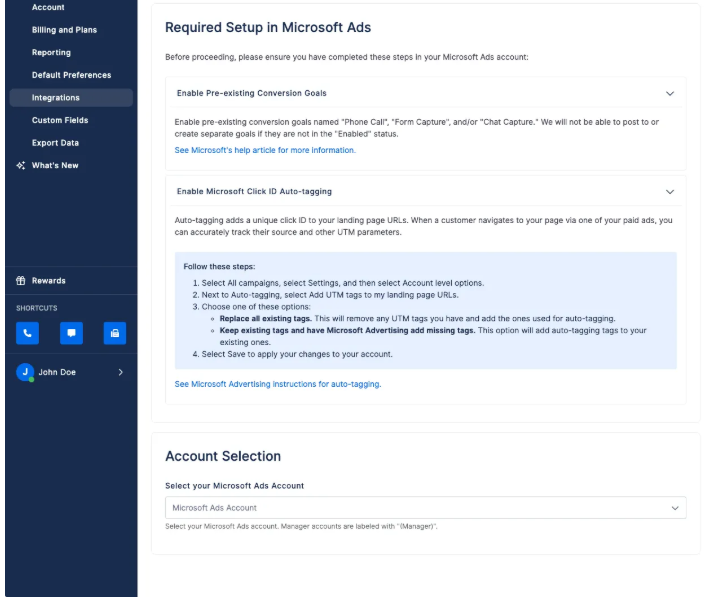704x601 pixels.
Task: Open the chat message shortcut icon
Action: pyautogui.click(x=71, y=333)
